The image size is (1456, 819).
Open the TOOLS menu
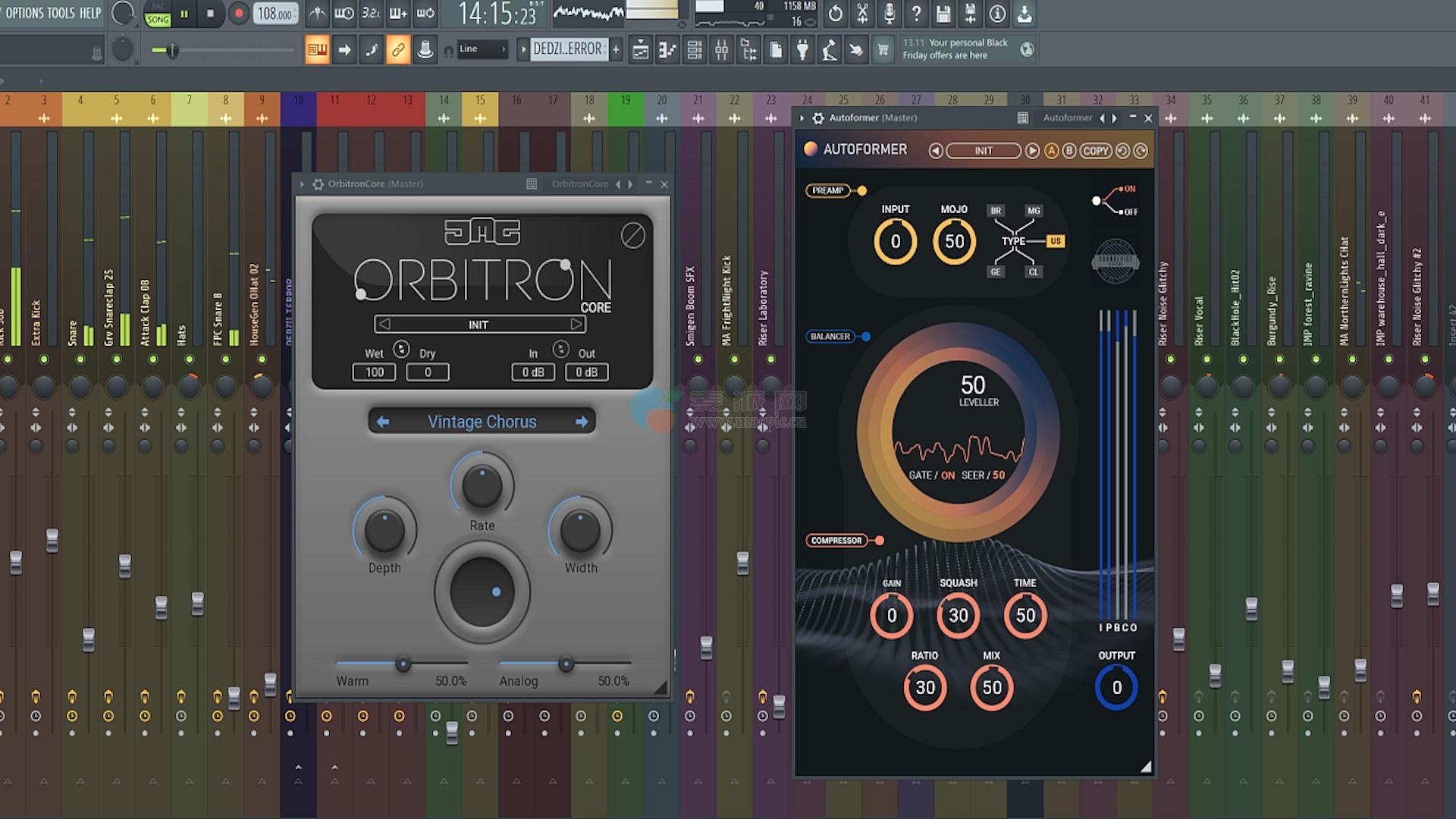[61, 13]
